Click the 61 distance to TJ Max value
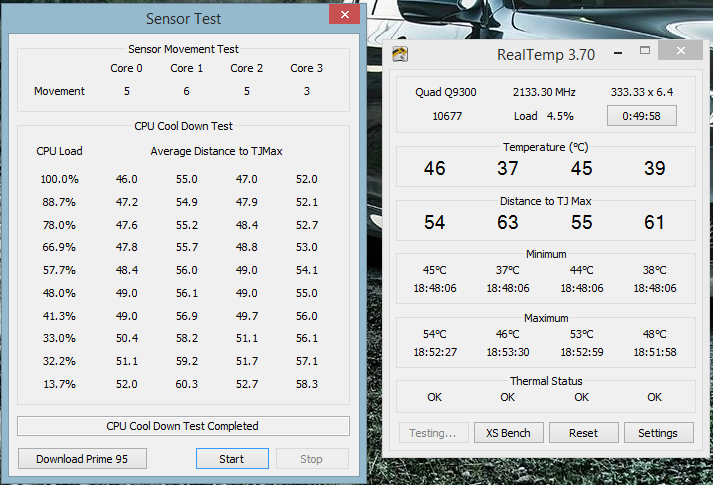Viewport: 713px width, 485px height. pyautogui.click(x=654, y=222)
